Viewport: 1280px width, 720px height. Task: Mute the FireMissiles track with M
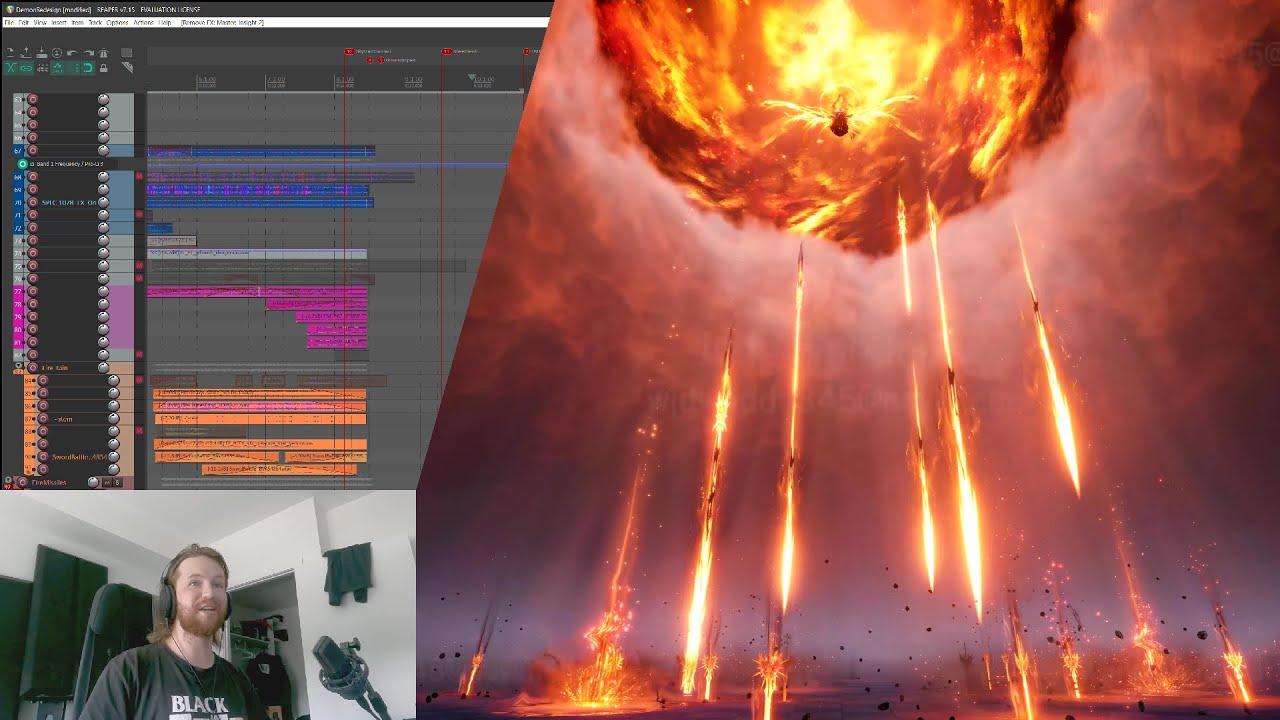(x=107, y=482)
